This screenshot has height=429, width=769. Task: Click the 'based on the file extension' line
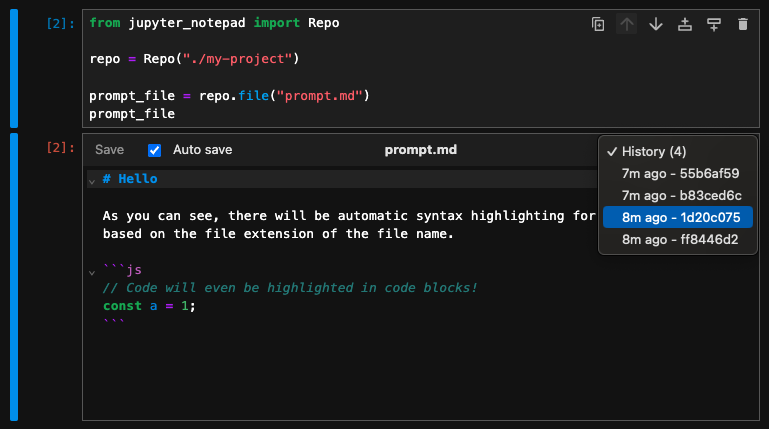point(278,234)
